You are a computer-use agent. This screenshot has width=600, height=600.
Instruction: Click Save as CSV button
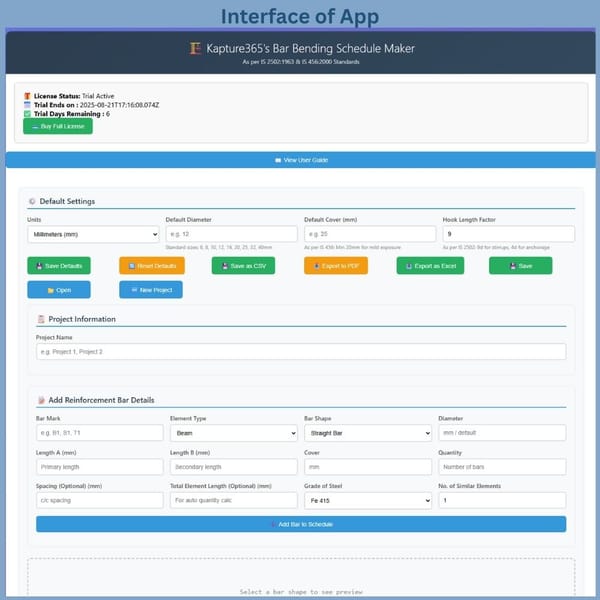tap(243, 265)
